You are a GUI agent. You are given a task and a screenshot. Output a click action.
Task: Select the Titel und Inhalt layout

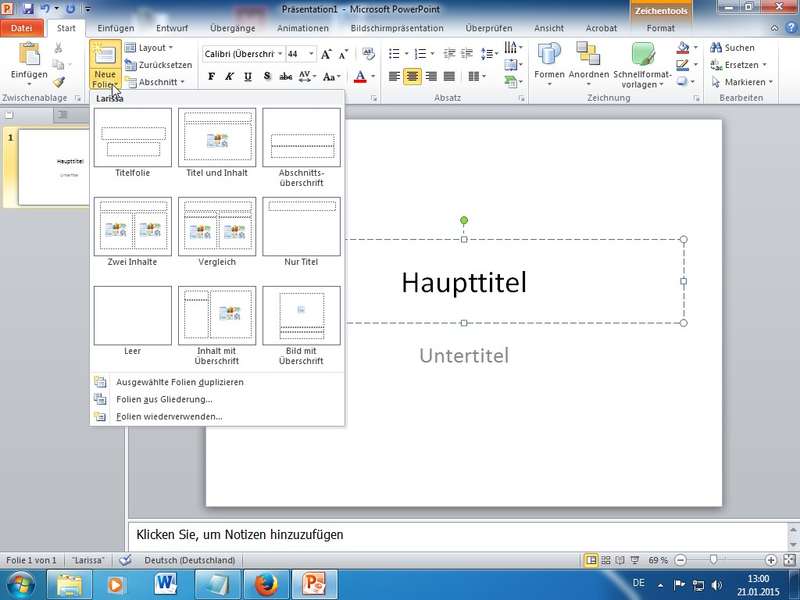tap(217, 137)
